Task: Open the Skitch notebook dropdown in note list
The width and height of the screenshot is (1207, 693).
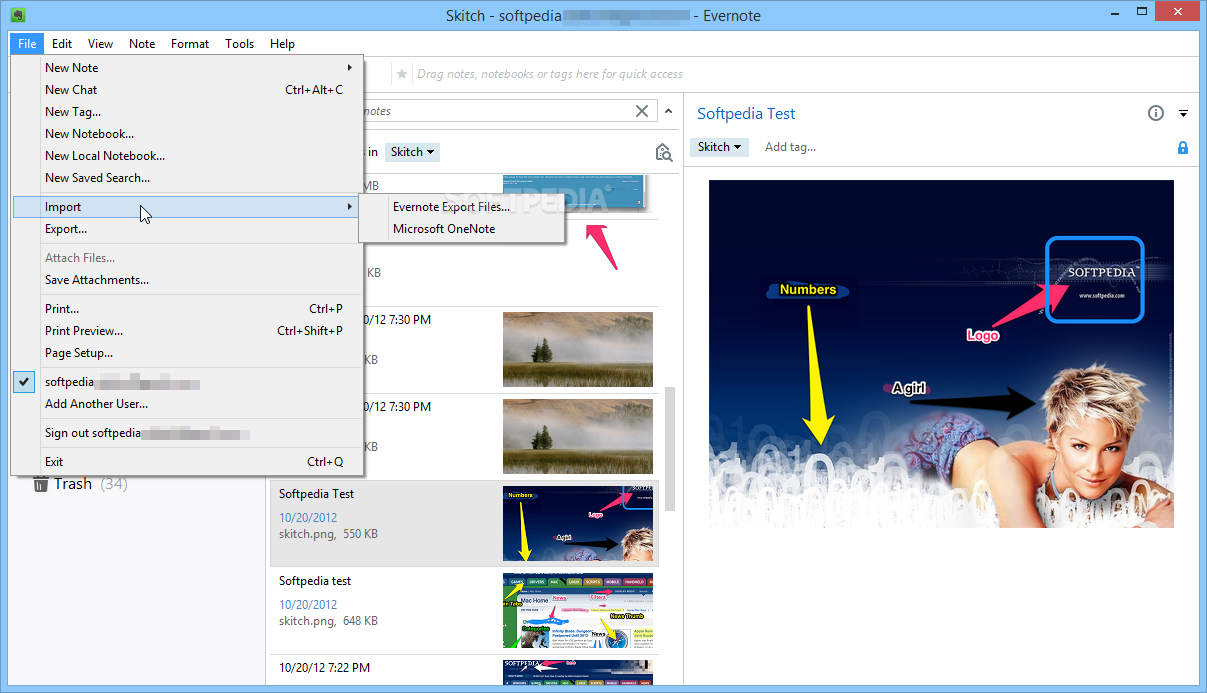Action: (x=412, y=152)
